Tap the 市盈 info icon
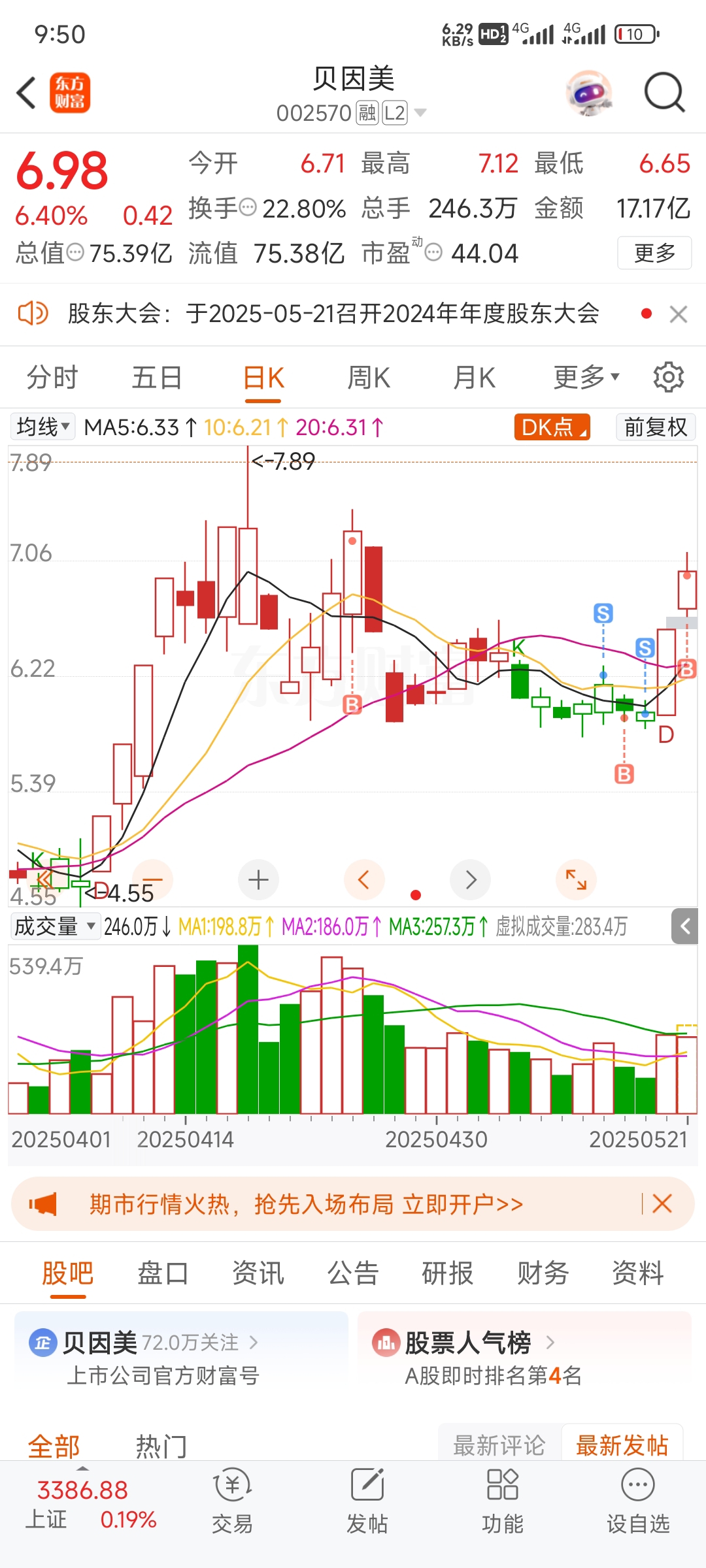 tap(433, 252)
